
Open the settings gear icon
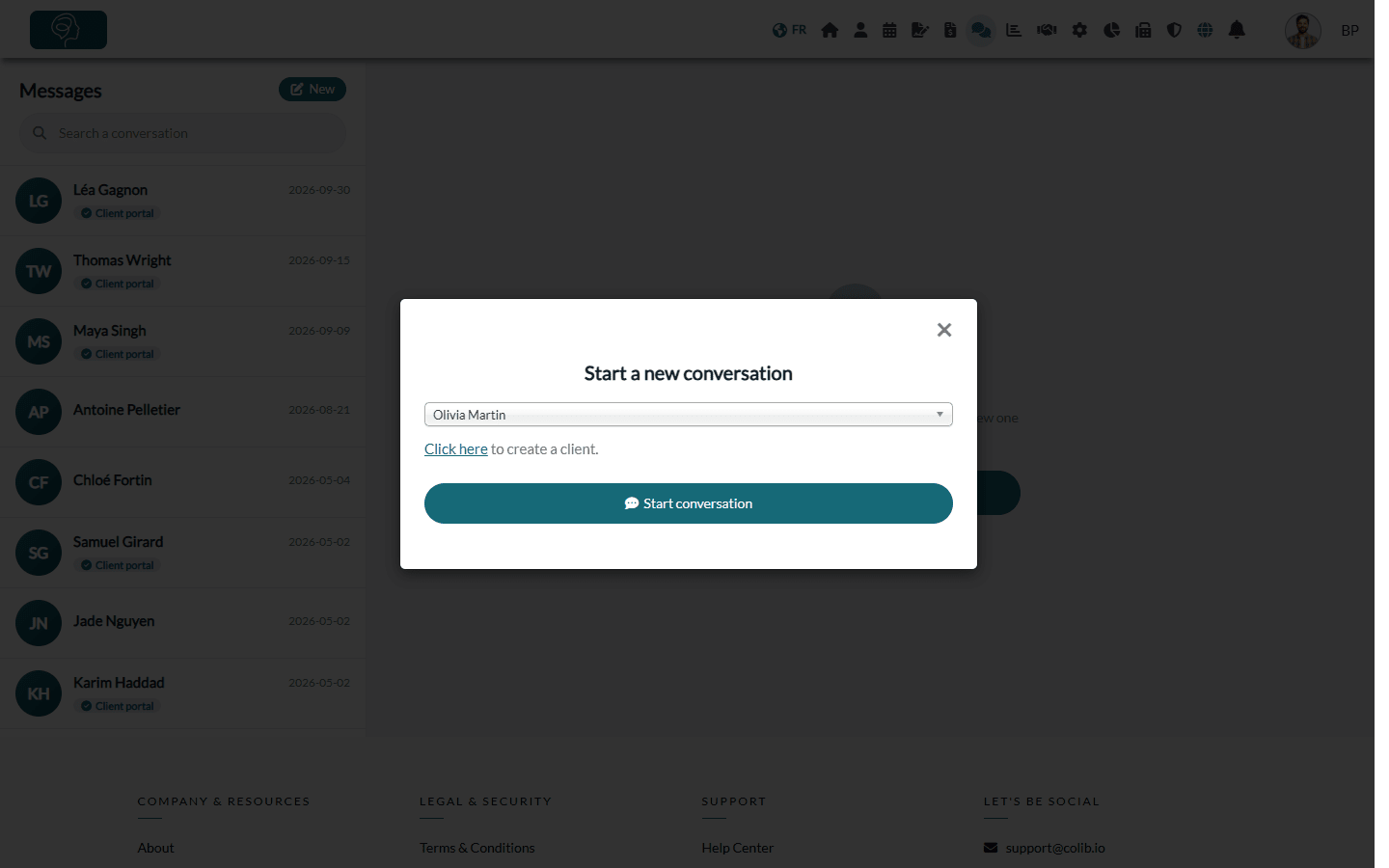tap(1079, 30)
